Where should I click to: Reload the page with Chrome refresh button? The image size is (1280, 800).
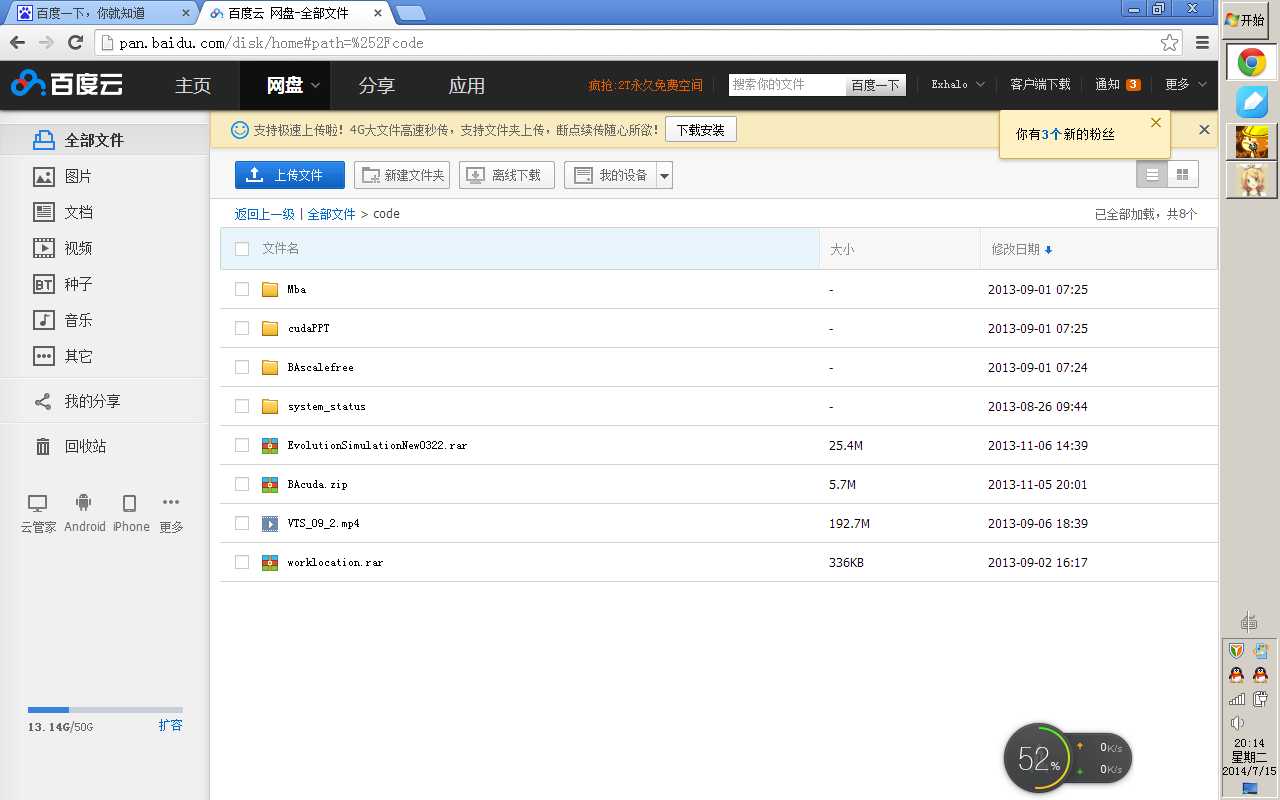75,42
